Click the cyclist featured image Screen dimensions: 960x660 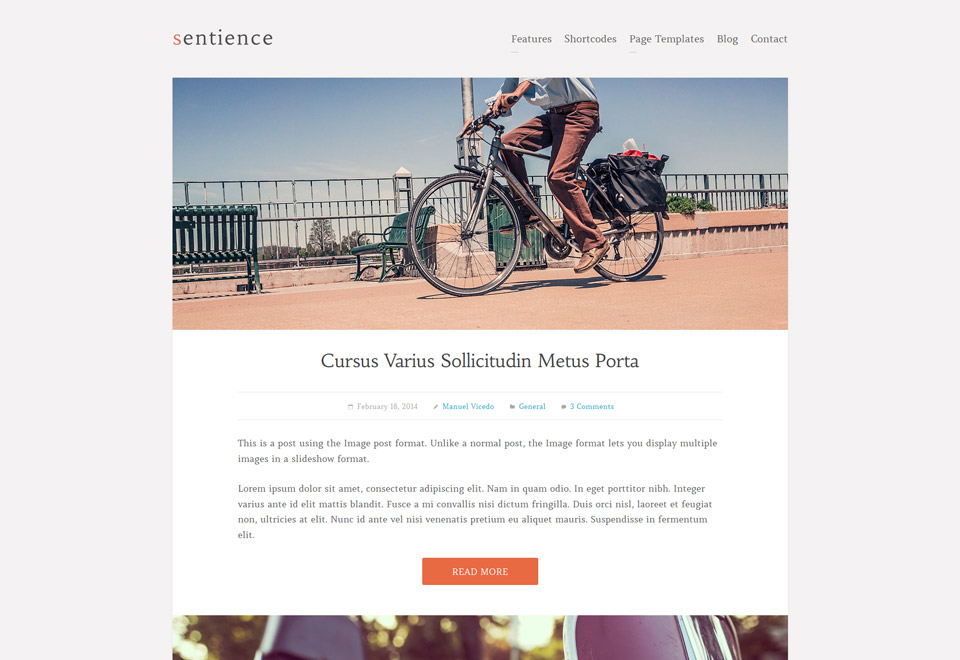coord(480,203)
